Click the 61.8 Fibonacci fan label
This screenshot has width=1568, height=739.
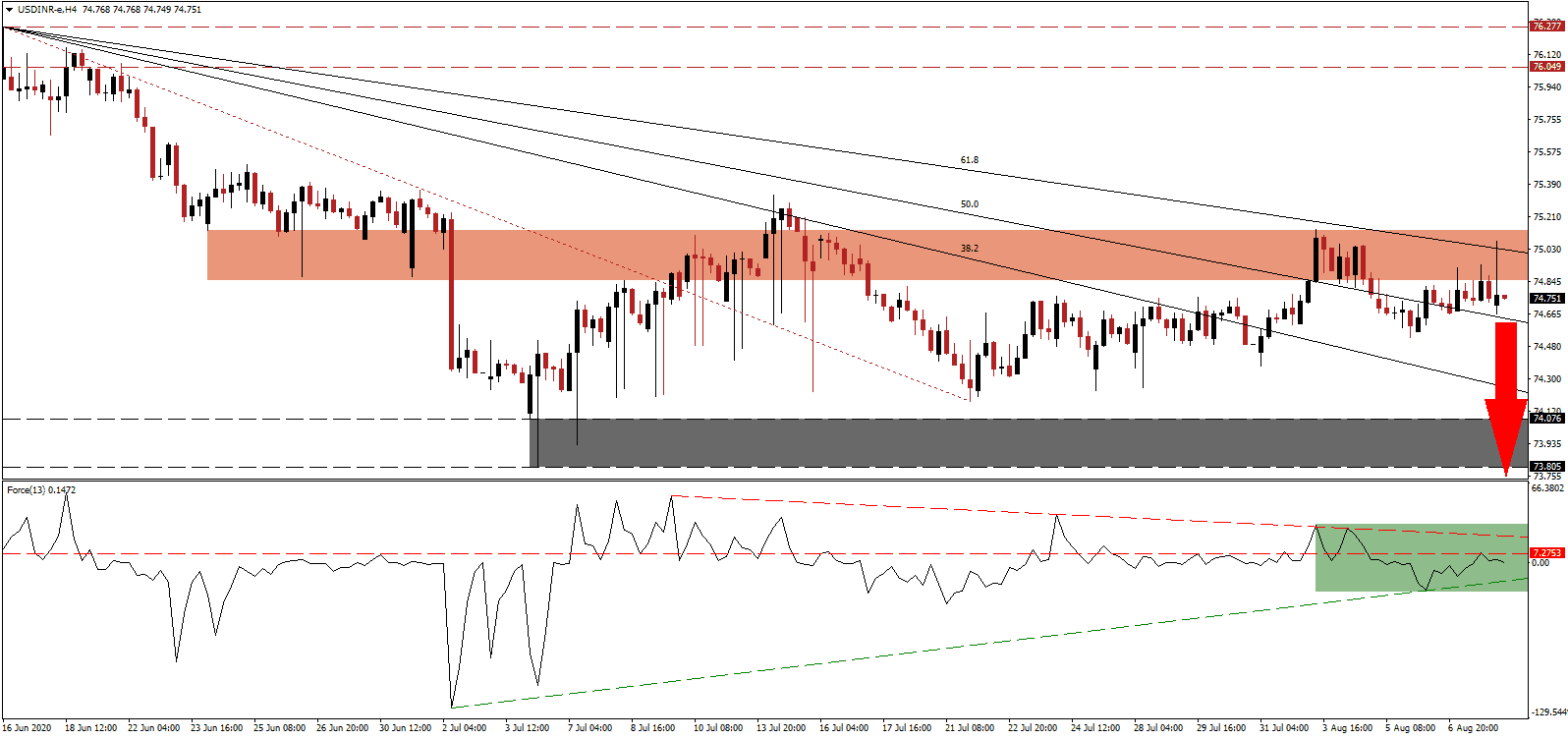(x=969, y=160)
